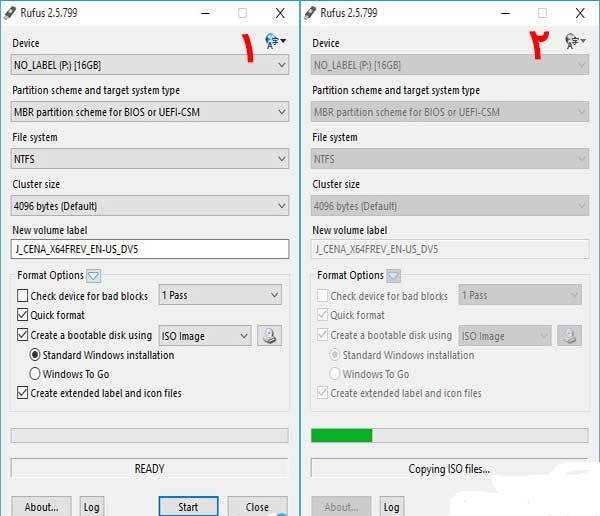
Task: Click Create extended label checkbox, right window
Action: pos(323,393)
